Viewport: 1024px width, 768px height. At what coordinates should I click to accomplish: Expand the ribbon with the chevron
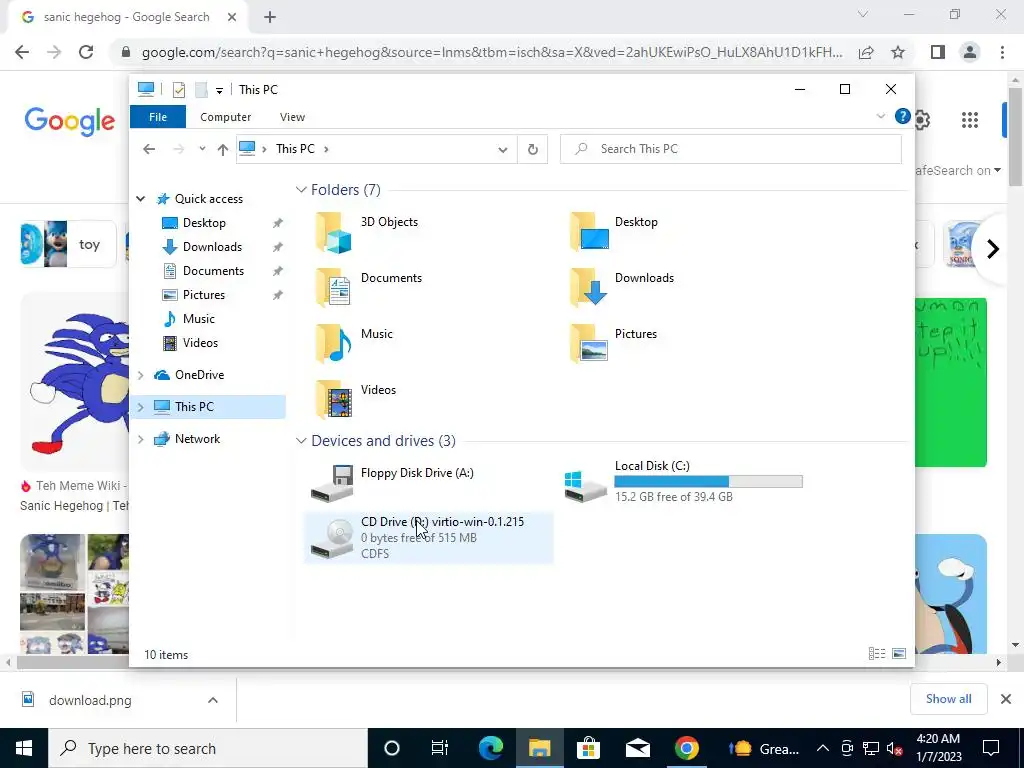pos(880,116)
